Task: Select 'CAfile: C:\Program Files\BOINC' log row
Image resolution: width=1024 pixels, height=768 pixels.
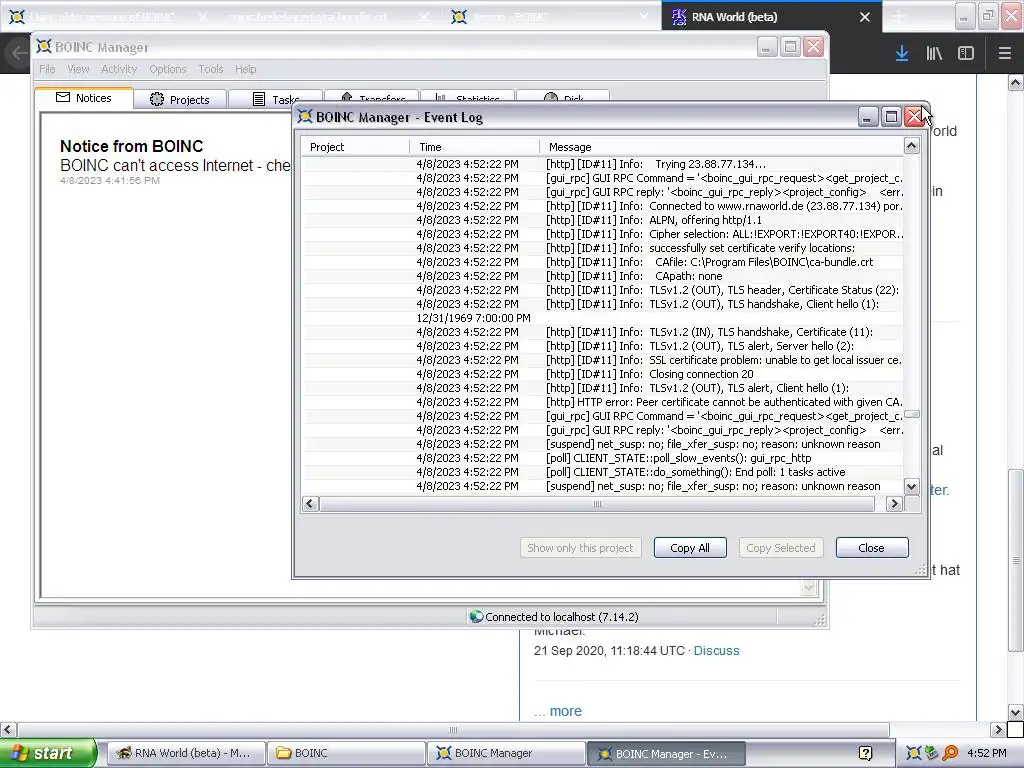Action: click(603, 262)
